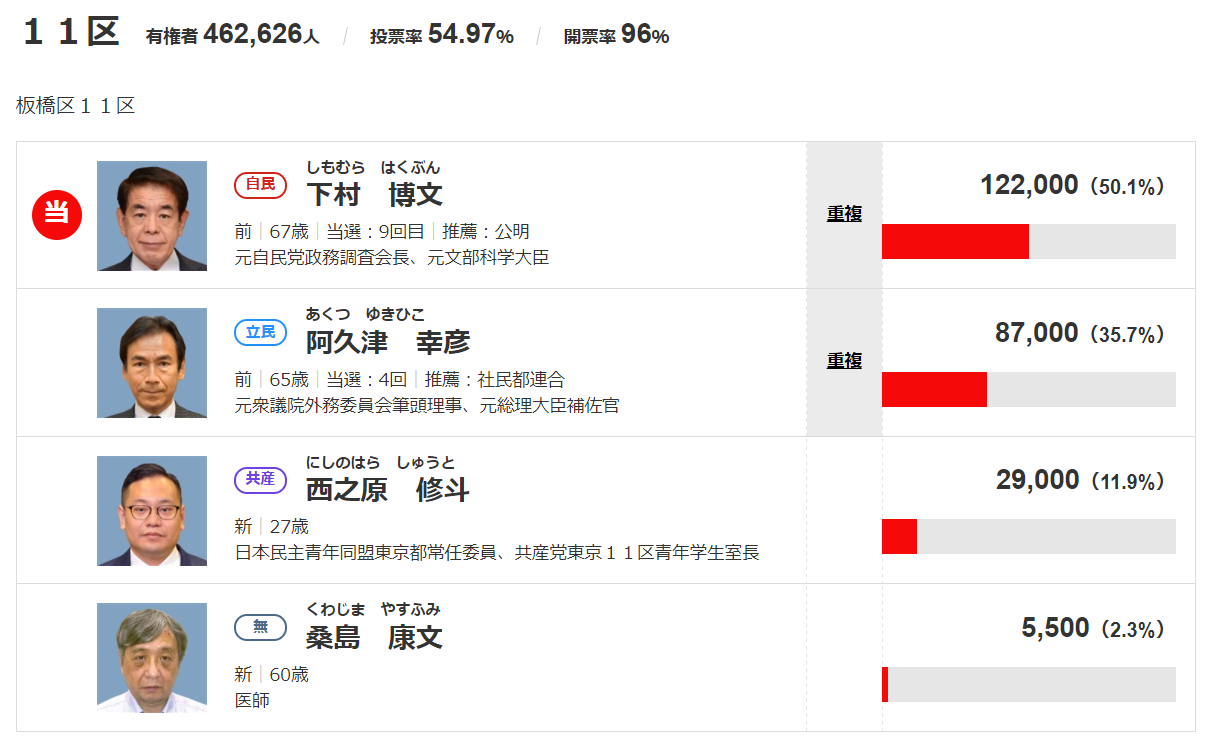Click the 共産 party badge
The width and height of the screenshot is (1212, 748).
coord(260,479)
